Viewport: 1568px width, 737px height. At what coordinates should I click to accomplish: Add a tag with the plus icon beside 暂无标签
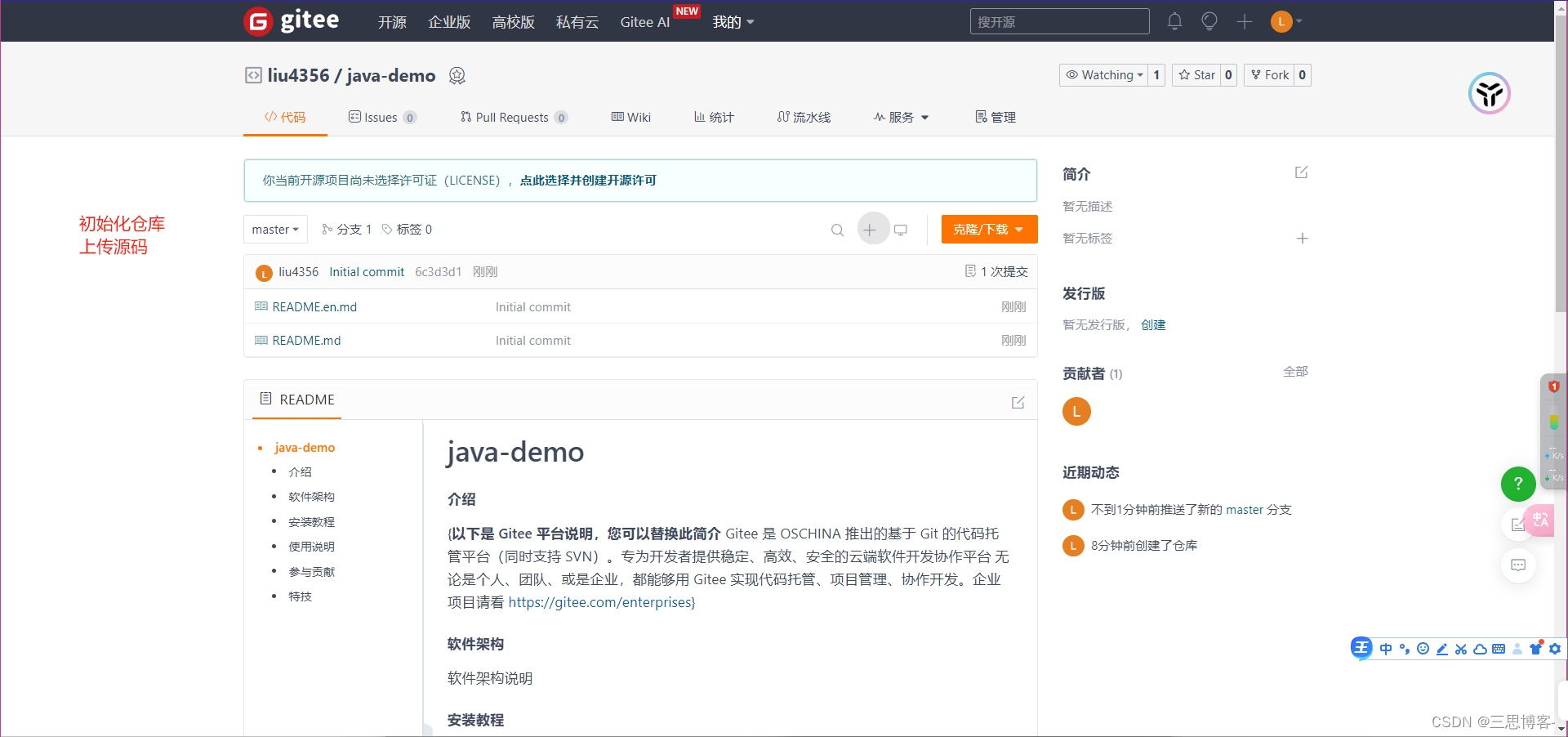point(1303,239)
